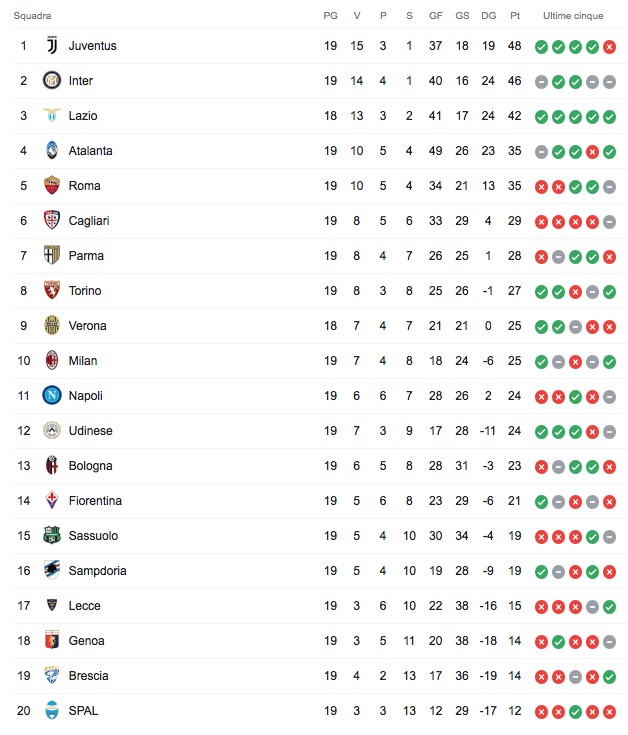The image size is (628, 735).
Task: Open the Cagliari team link
Action: point(89,221)
